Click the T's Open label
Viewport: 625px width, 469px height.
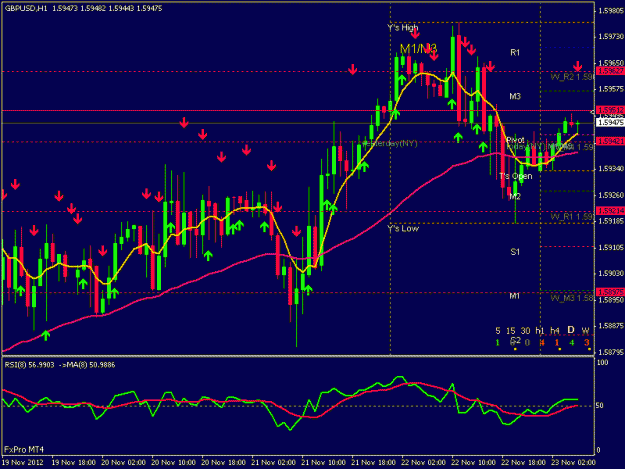pos(515,176)
